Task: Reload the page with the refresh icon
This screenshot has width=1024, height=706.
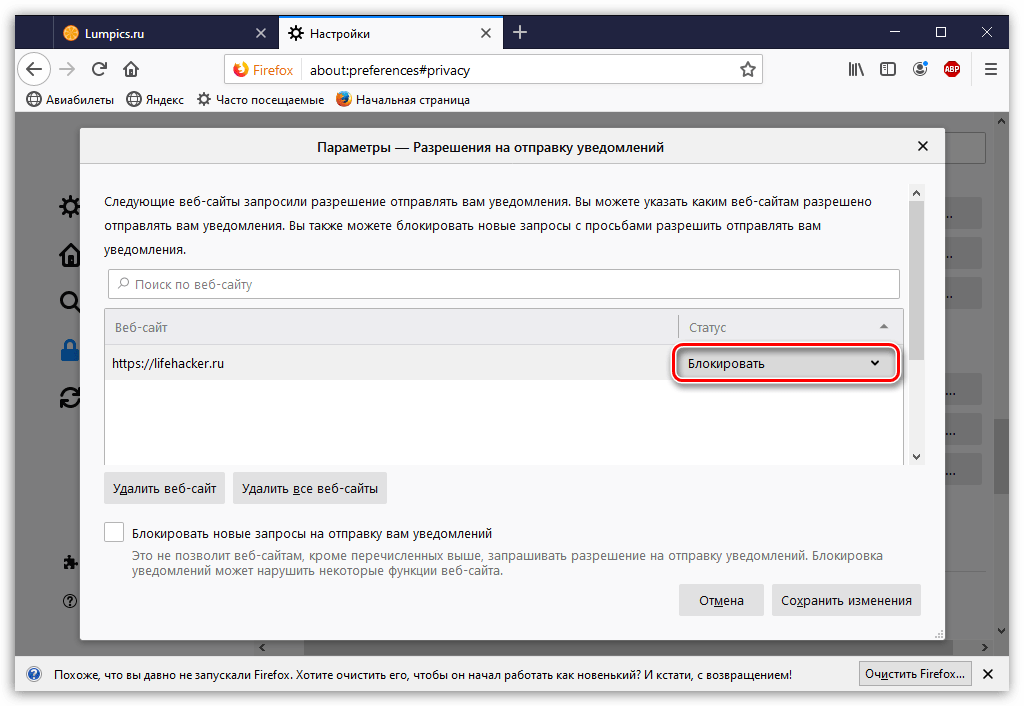Action: click(99, 69)
